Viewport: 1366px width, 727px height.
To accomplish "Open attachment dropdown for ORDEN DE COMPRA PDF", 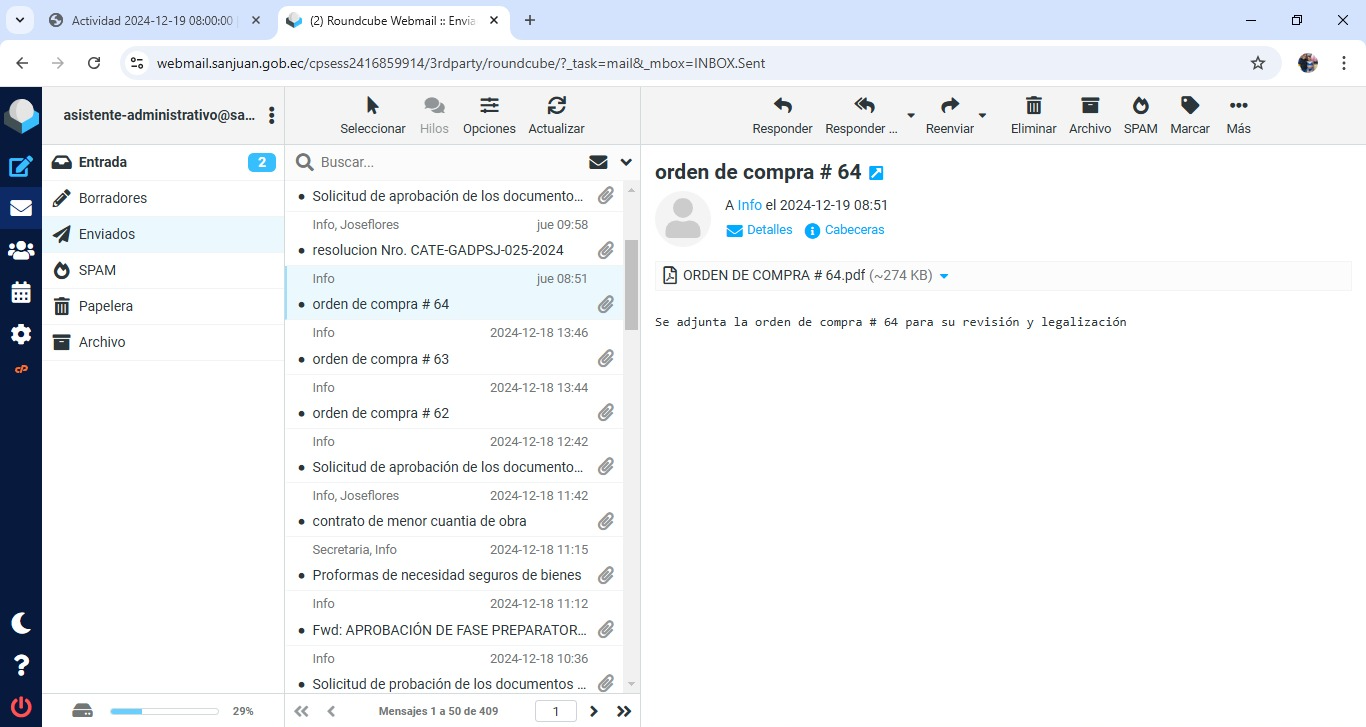I will (x=944, y=276).
